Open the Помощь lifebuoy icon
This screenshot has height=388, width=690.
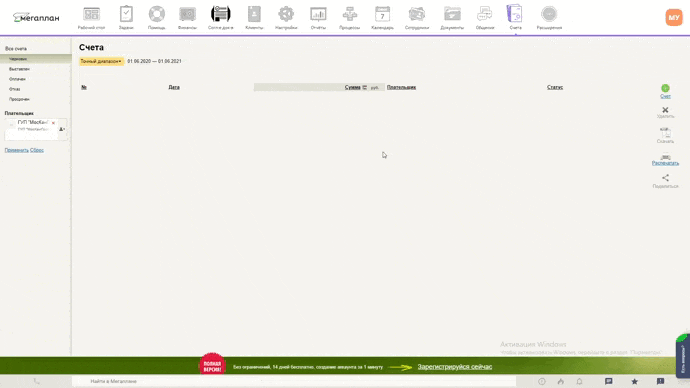click(x=157, y=14)
